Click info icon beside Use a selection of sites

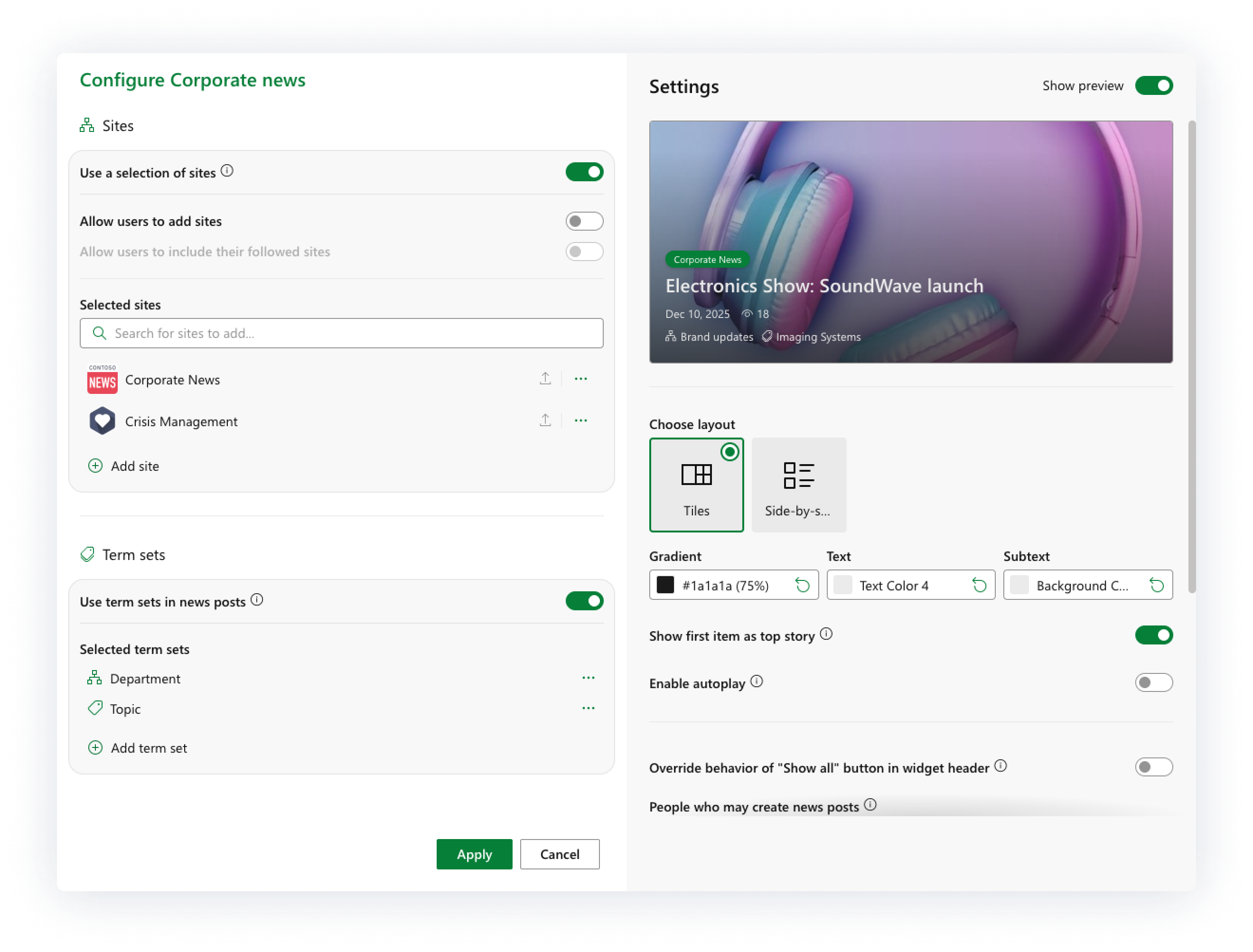(227, 170)
